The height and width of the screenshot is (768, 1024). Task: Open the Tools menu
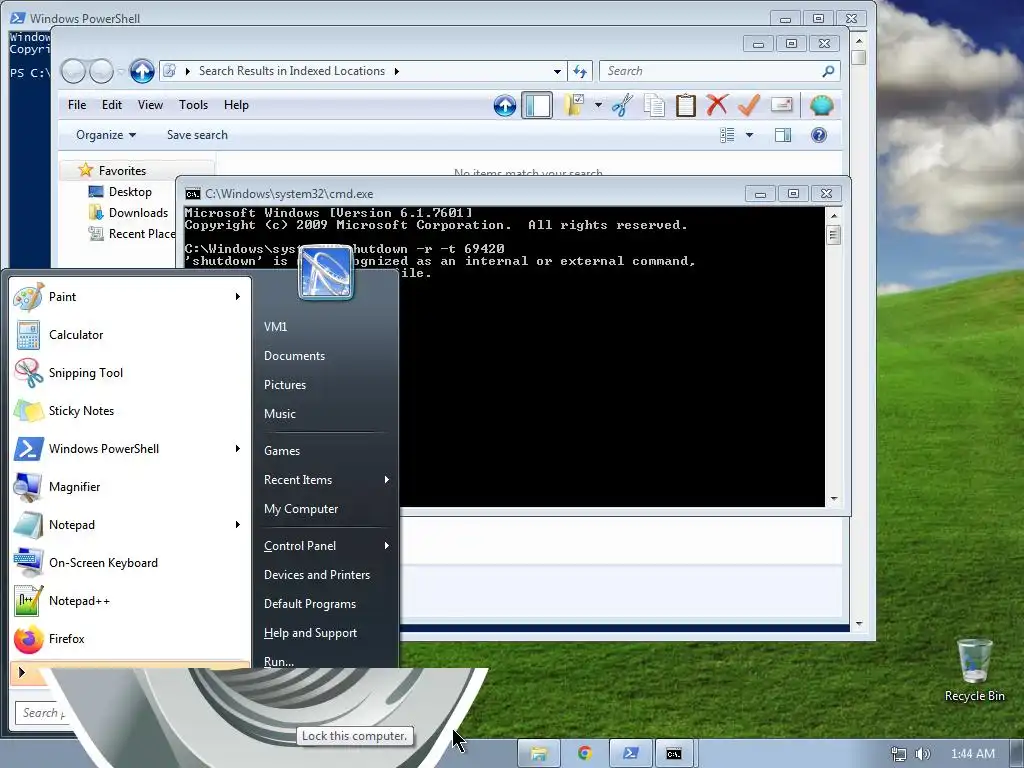click(x=193, y=105)
